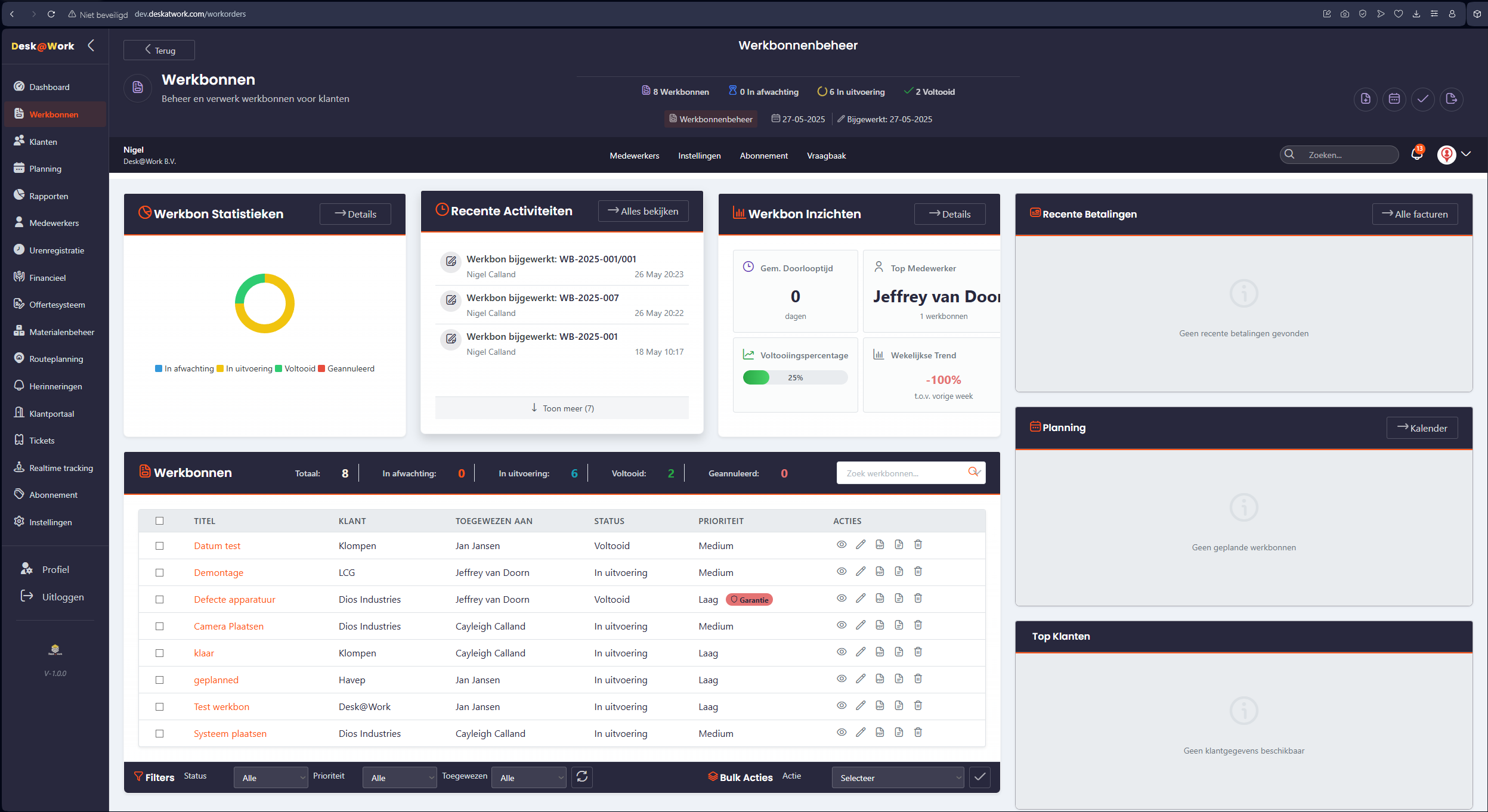Open Planning in the sidebar menu
The width and height of the screenshot is (1488, 812).
(x=45, y=169)
